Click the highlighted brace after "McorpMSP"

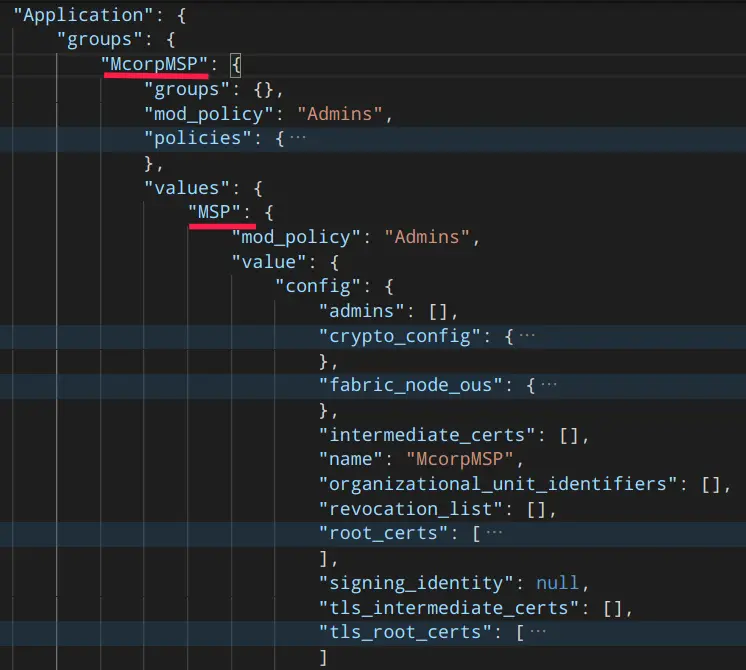236,65
